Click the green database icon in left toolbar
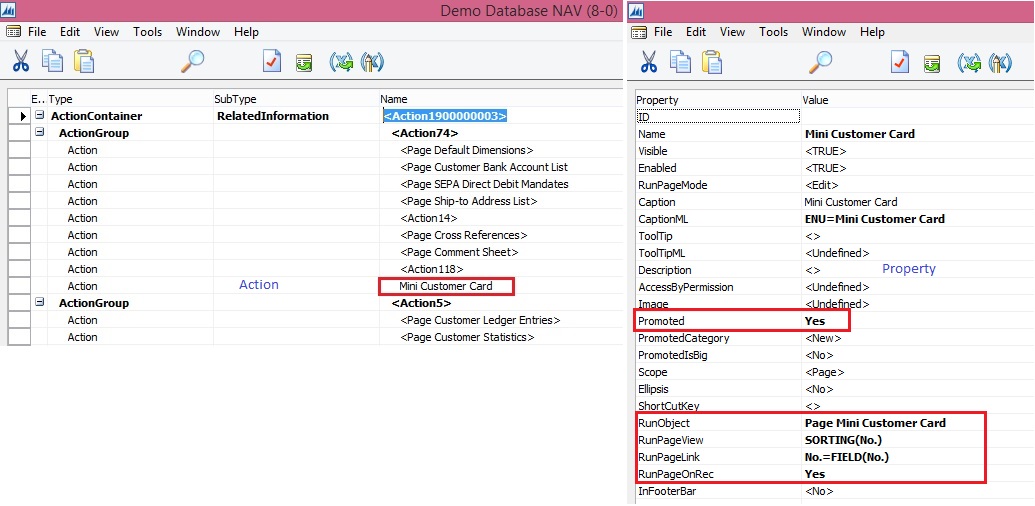The width and height of the screenshot is (1035, 506). coord(304,61)
